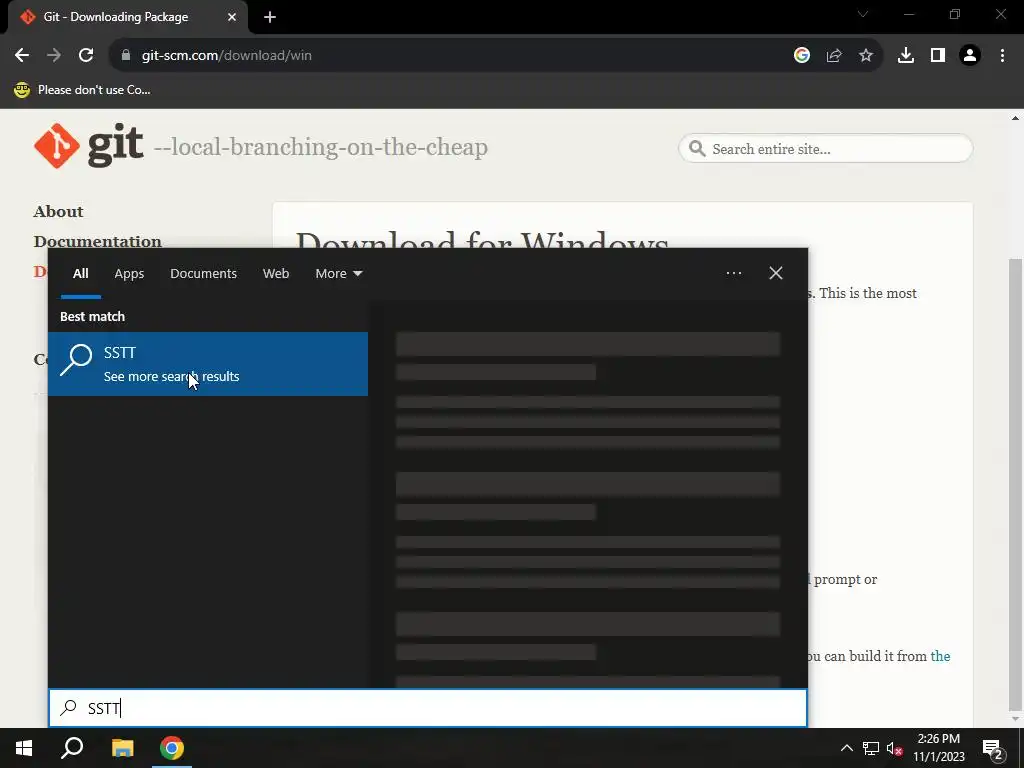This screenshot has width=1024, height=768.
Task: Switch to the All search tab
Action: tap(80, 274)
